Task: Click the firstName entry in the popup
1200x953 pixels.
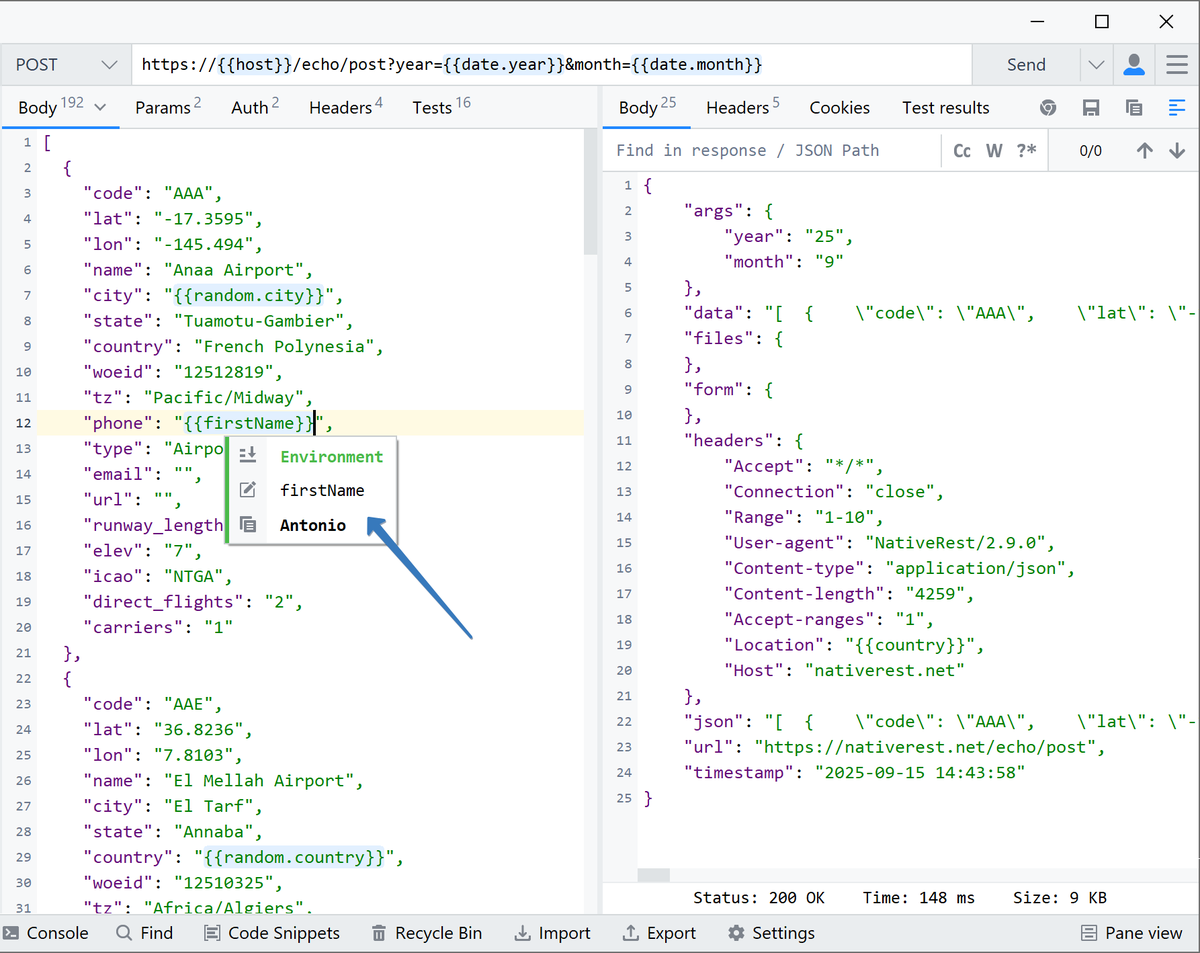Action: tap(322, 490)
